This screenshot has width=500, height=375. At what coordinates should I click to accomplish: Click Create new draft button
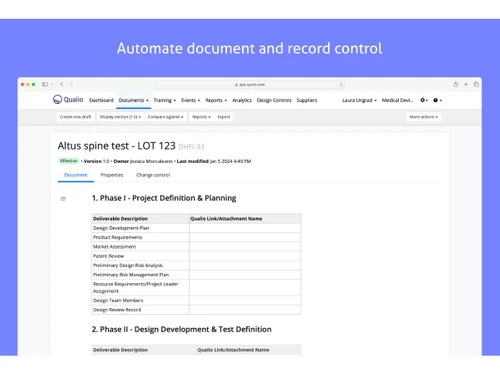tap(75, 117)
